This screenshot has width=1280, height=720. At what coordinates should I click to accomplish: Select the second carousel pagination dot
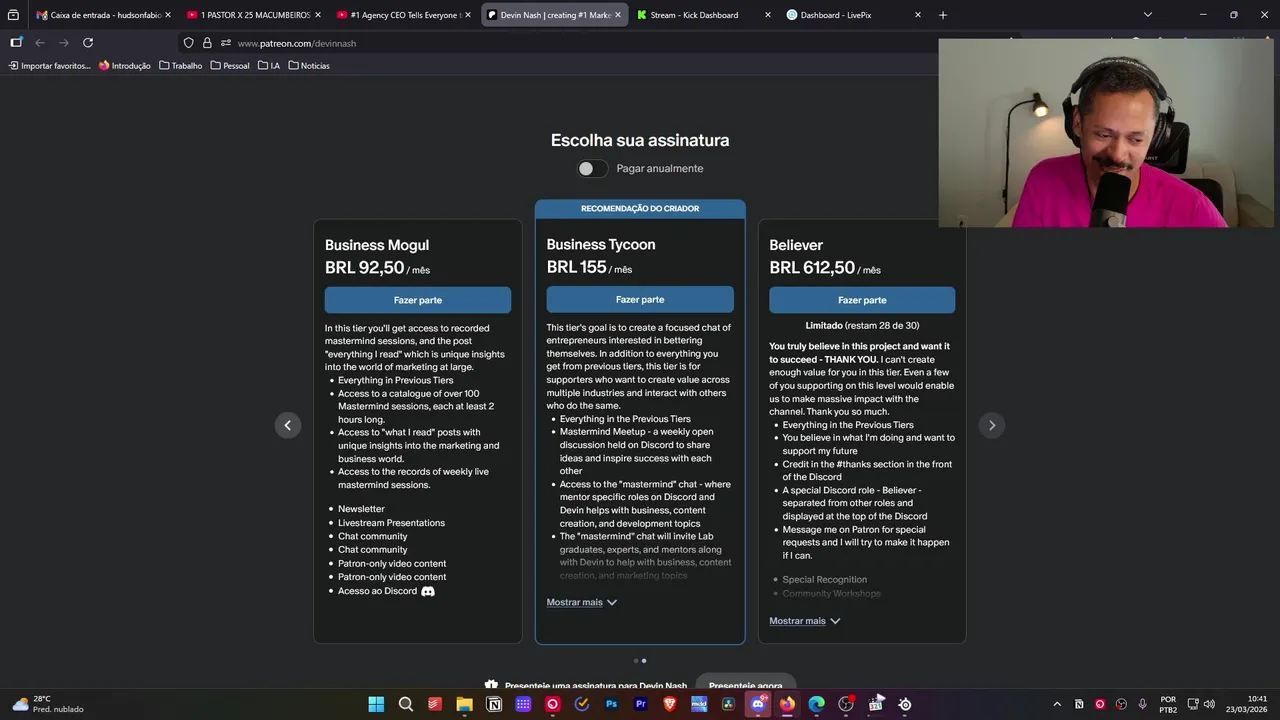[644, 660]
